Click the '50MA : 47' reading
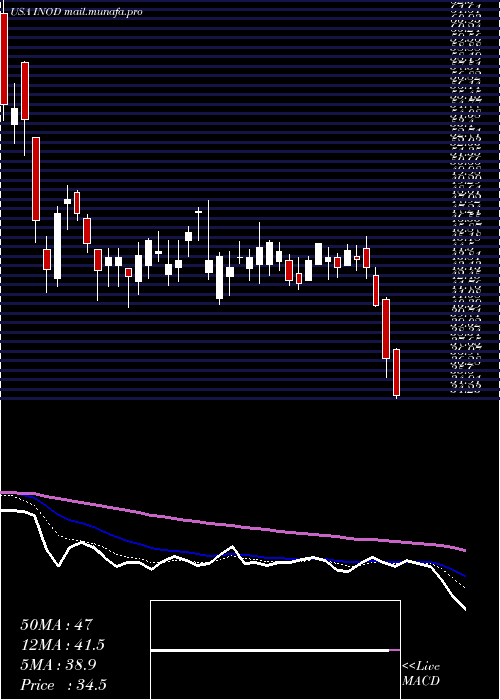The image size is (500, 700). [x=56, y=624]
